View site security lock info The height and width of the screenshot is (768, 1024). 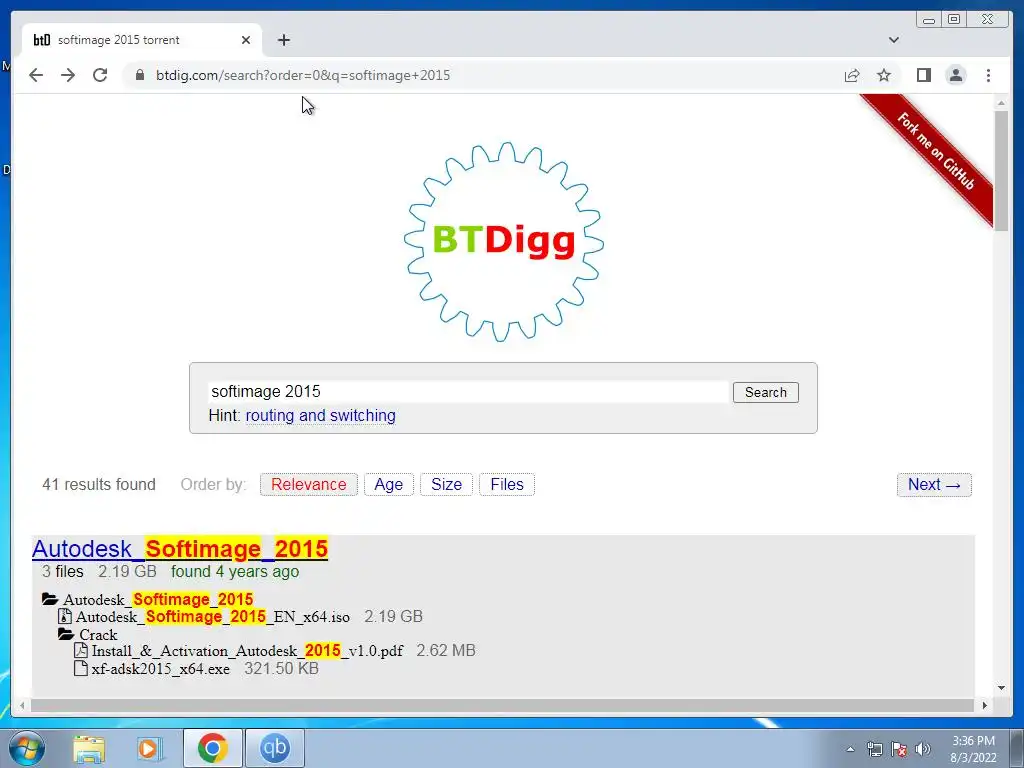tap(140, 75)
